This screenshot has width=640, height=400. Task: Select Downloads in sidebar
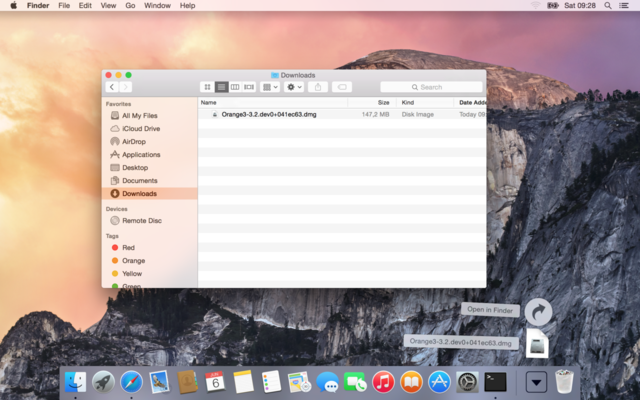[149, 193]
